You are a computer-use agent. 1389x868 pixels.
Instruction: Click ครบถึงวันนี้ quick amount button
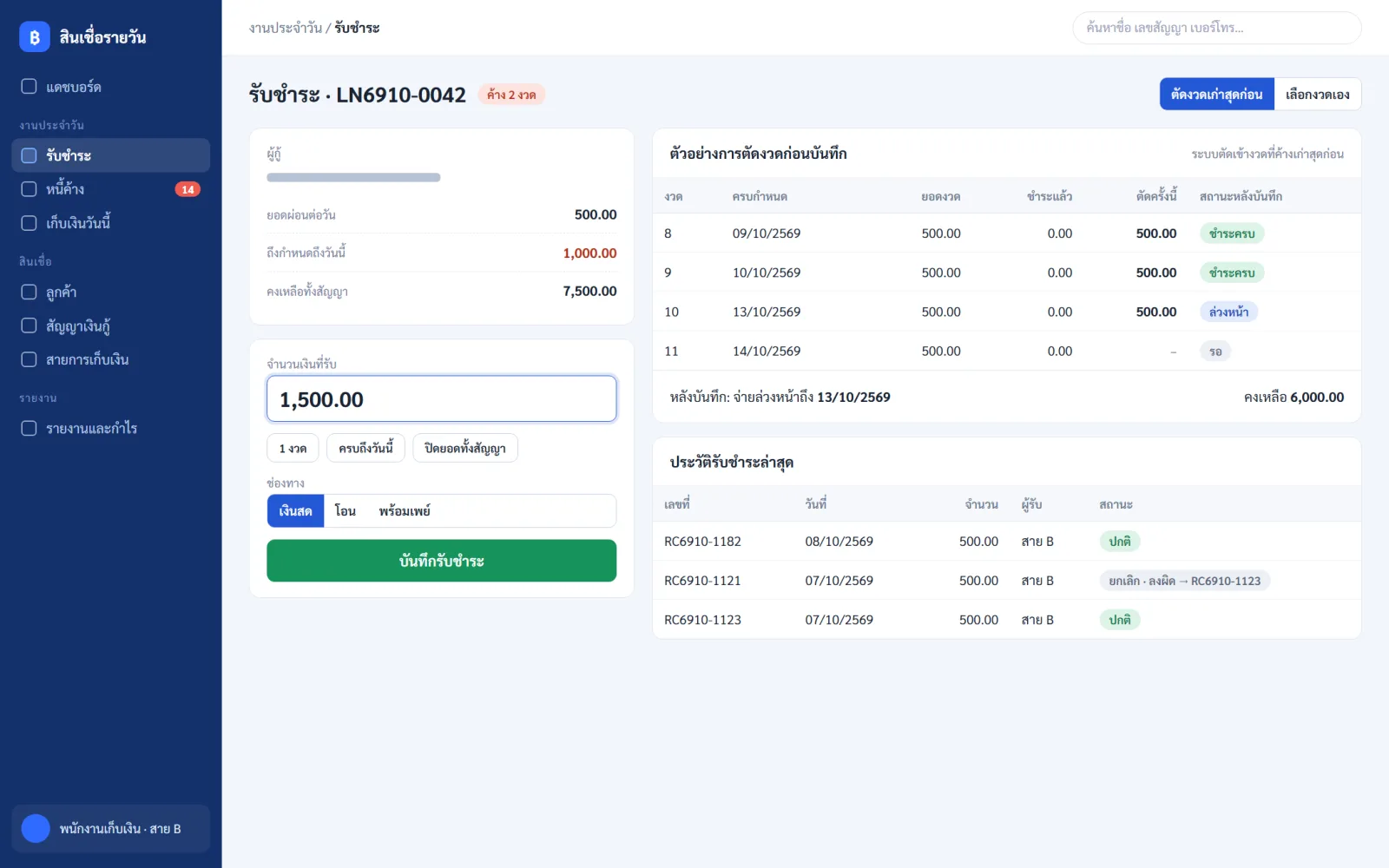point(365,448)
